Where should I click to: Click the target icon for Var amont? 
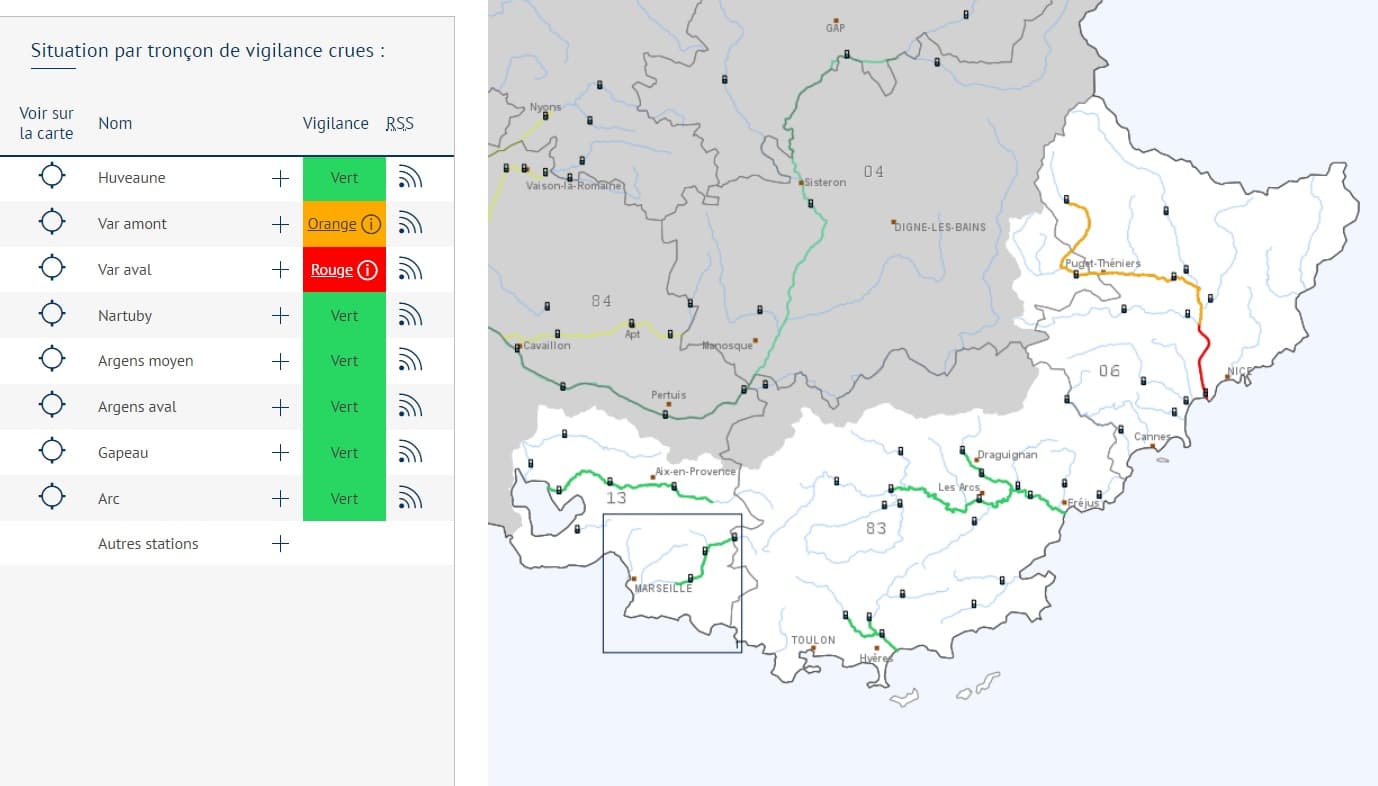coord(52,223)
